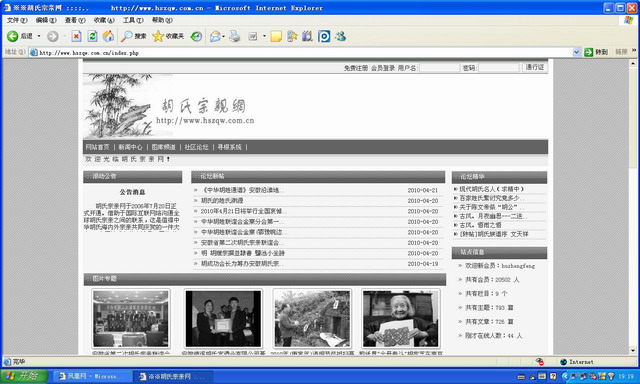This screenshot has height=384, width=640.
Task: Open the Search magnifier tool
Action: pyautogui.click(x=127, y=36)
